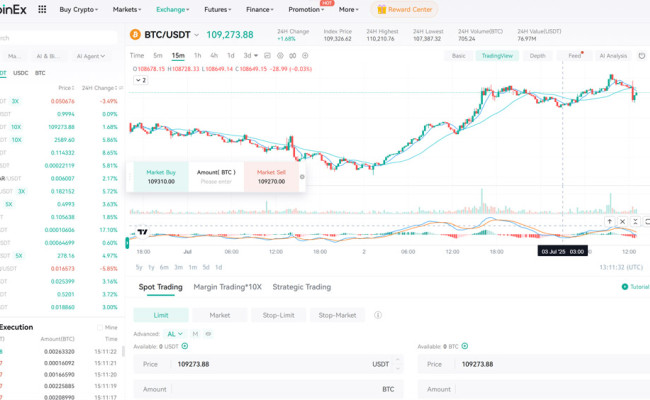The width and height of the screenshot is (650, 400).
Task: Open the Tutorial link icon
Action: click(x=622, y=287)
